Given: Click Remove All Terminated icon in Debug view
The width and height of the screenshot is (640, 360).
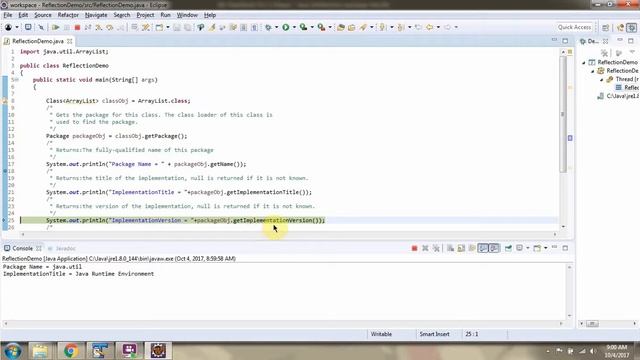Looking at the screenshot, I should 604,53.
